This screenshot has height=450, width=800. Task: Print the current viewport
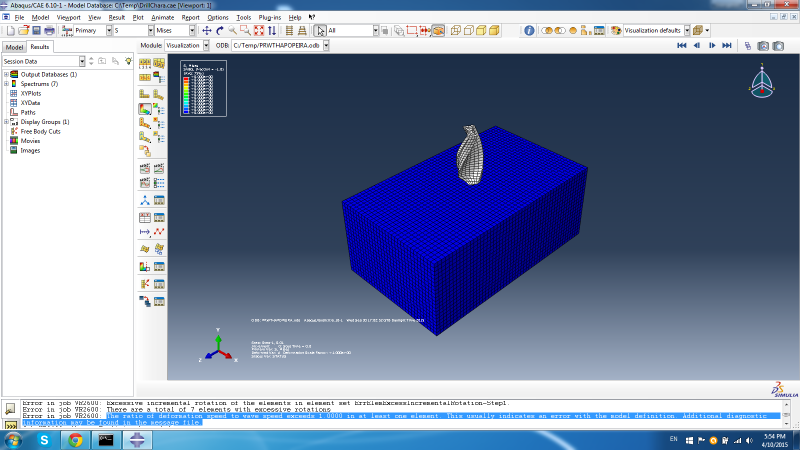[x=49, y=31]
